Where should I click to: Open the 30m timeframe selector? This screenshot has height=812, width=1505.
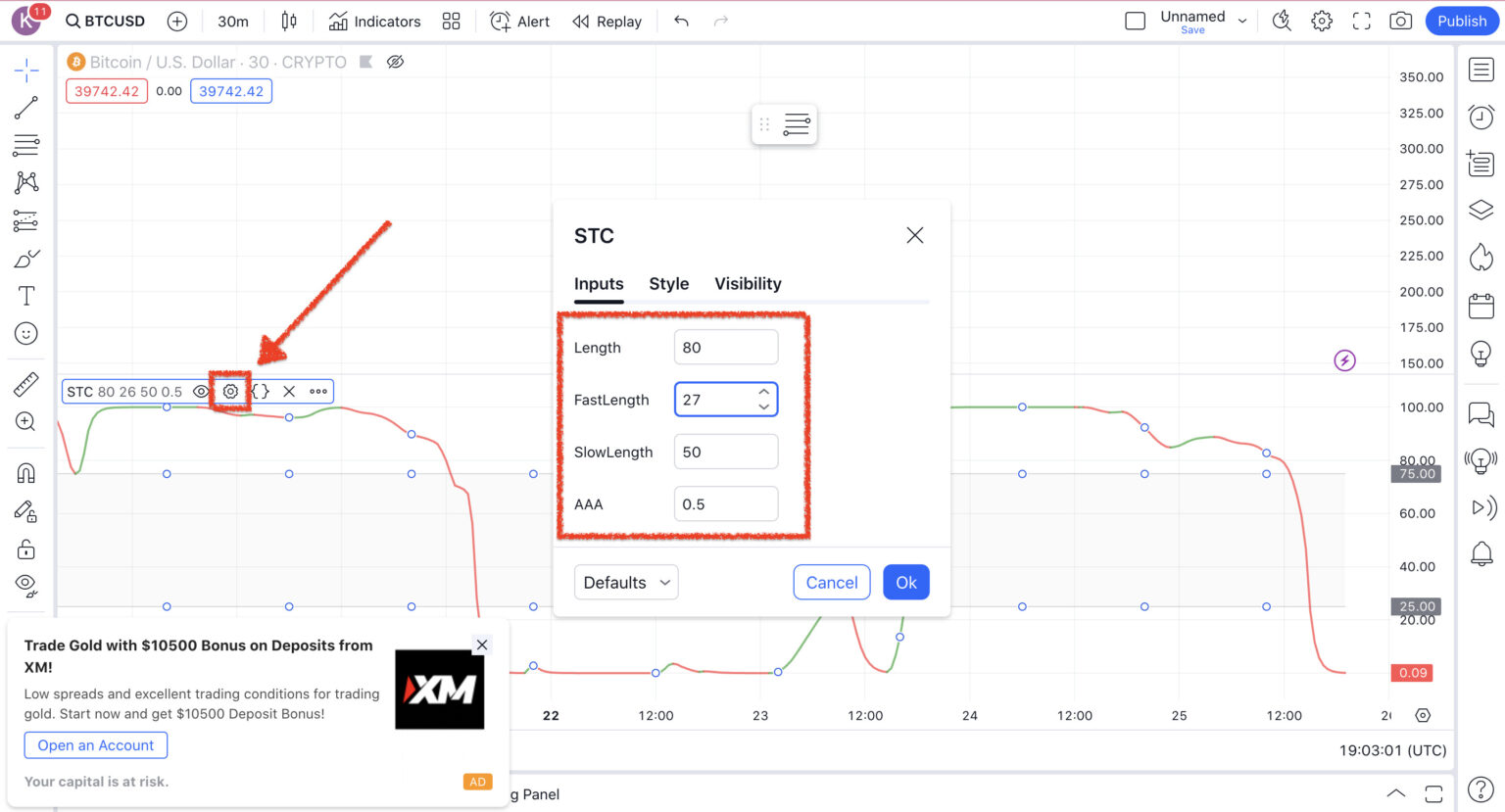point(232,21)
